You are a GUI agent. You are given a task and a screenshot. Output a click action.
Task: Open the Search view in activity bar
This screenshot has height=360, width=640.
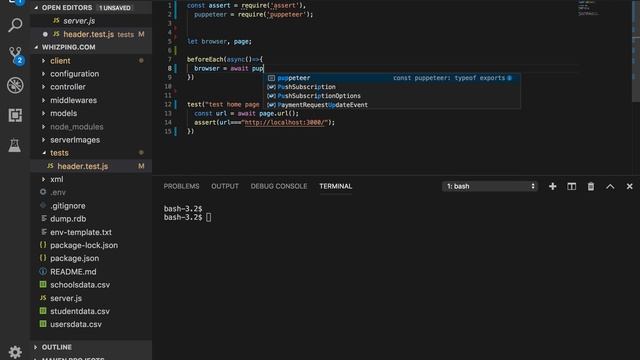click(x=15, y=25)
